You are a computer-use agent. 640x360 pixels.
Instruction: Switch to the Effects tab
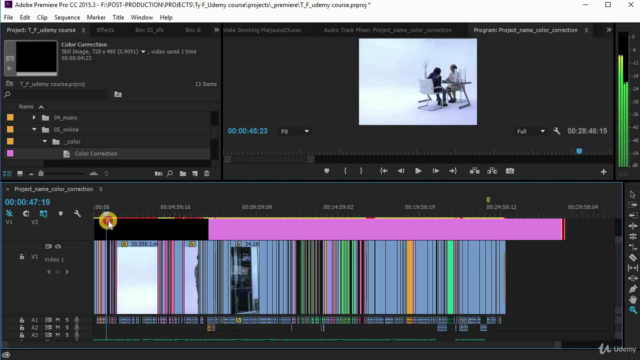[105, 30]
